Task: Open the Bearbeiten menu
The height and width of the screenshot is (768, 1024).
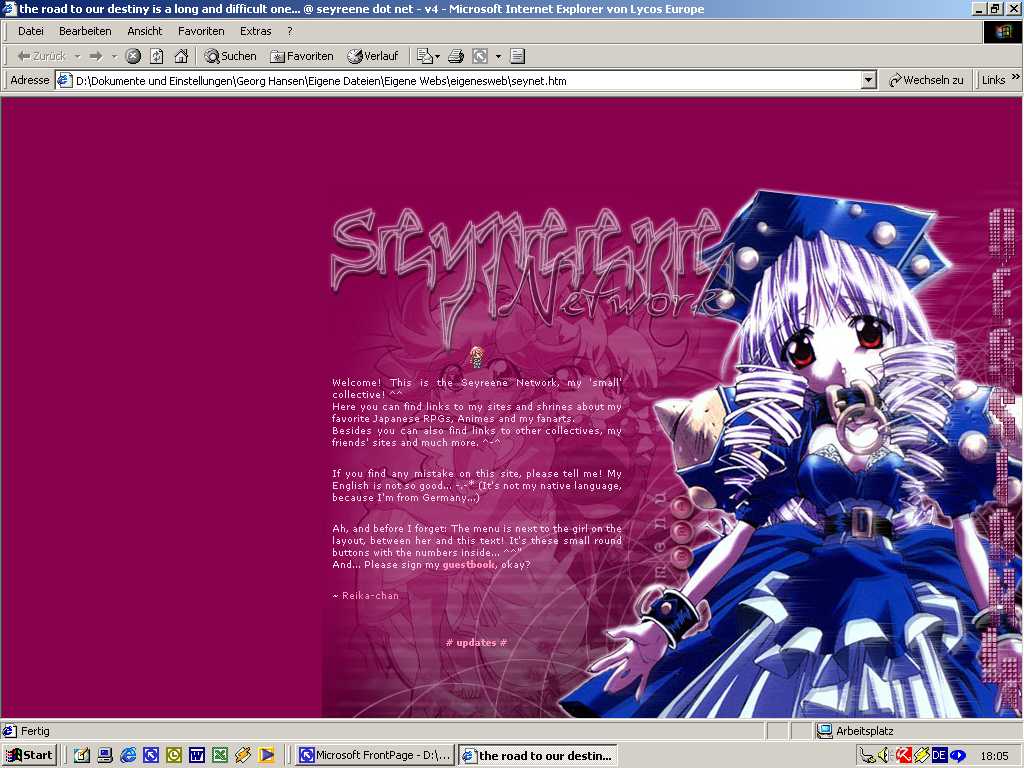Action: [x=85, y=31]
